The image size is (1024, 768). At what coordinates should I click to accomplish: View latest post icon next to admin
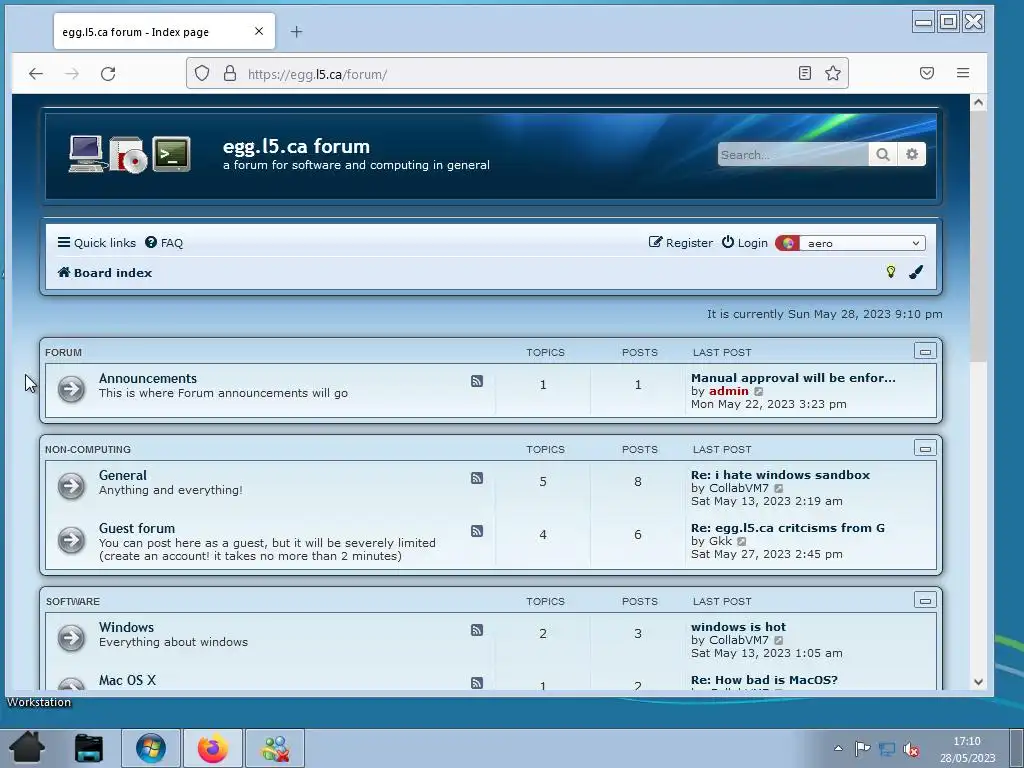(758, 391)
